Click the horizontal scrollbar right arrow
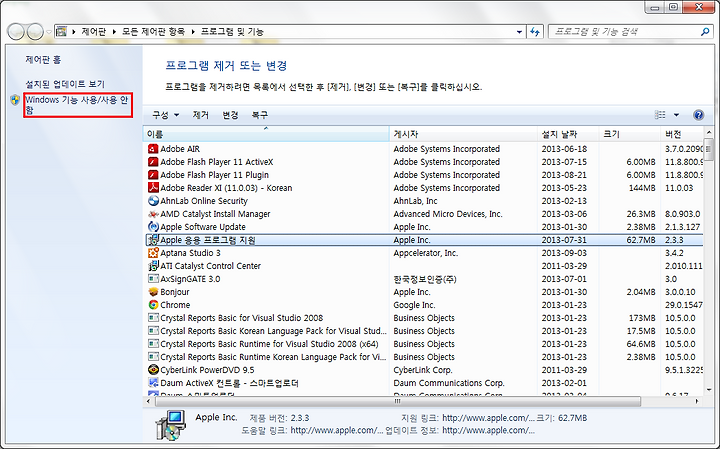The height and width of the screenshot is (449, 720). click(x=697, y=401)
